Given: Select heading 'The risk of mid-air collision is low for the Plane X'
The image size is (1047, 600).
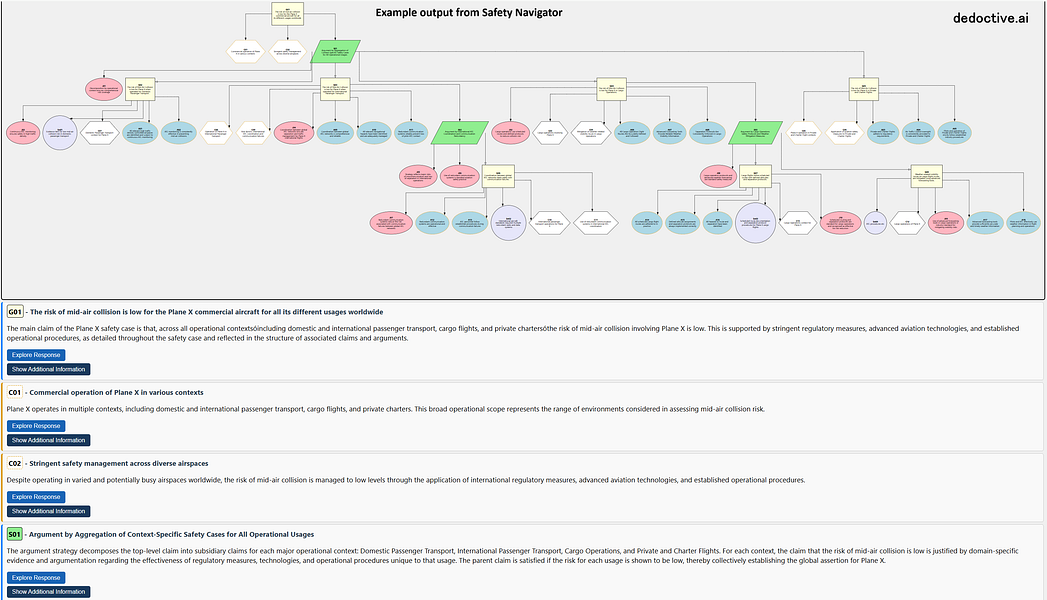Looking at the screenshot, I should click(206, 312).
